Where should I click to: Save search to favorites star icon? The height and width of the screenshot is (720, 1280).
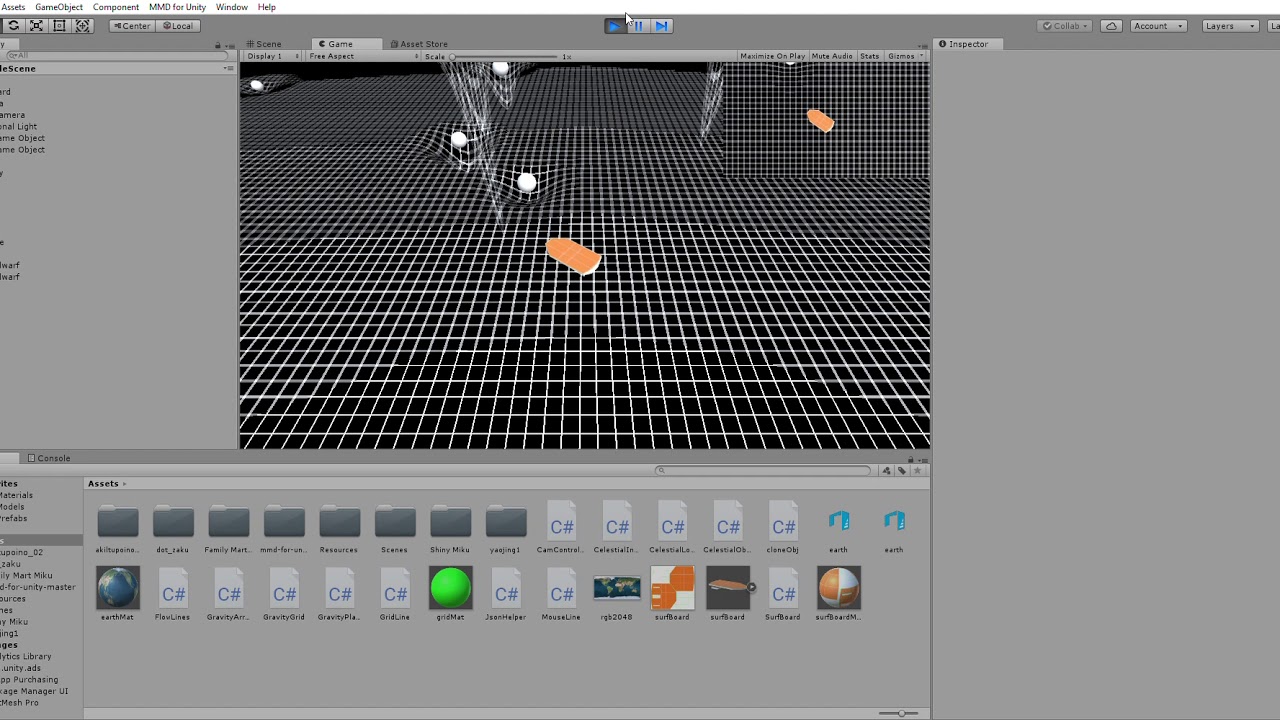[x=917, y=470]
